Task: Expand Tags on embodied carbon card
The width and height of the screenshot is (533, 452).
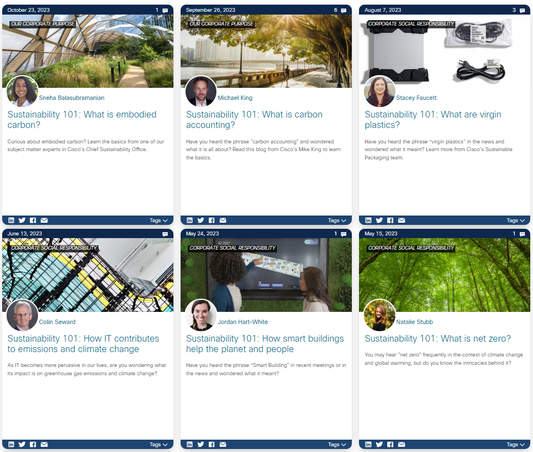Action: pos(159,220)
